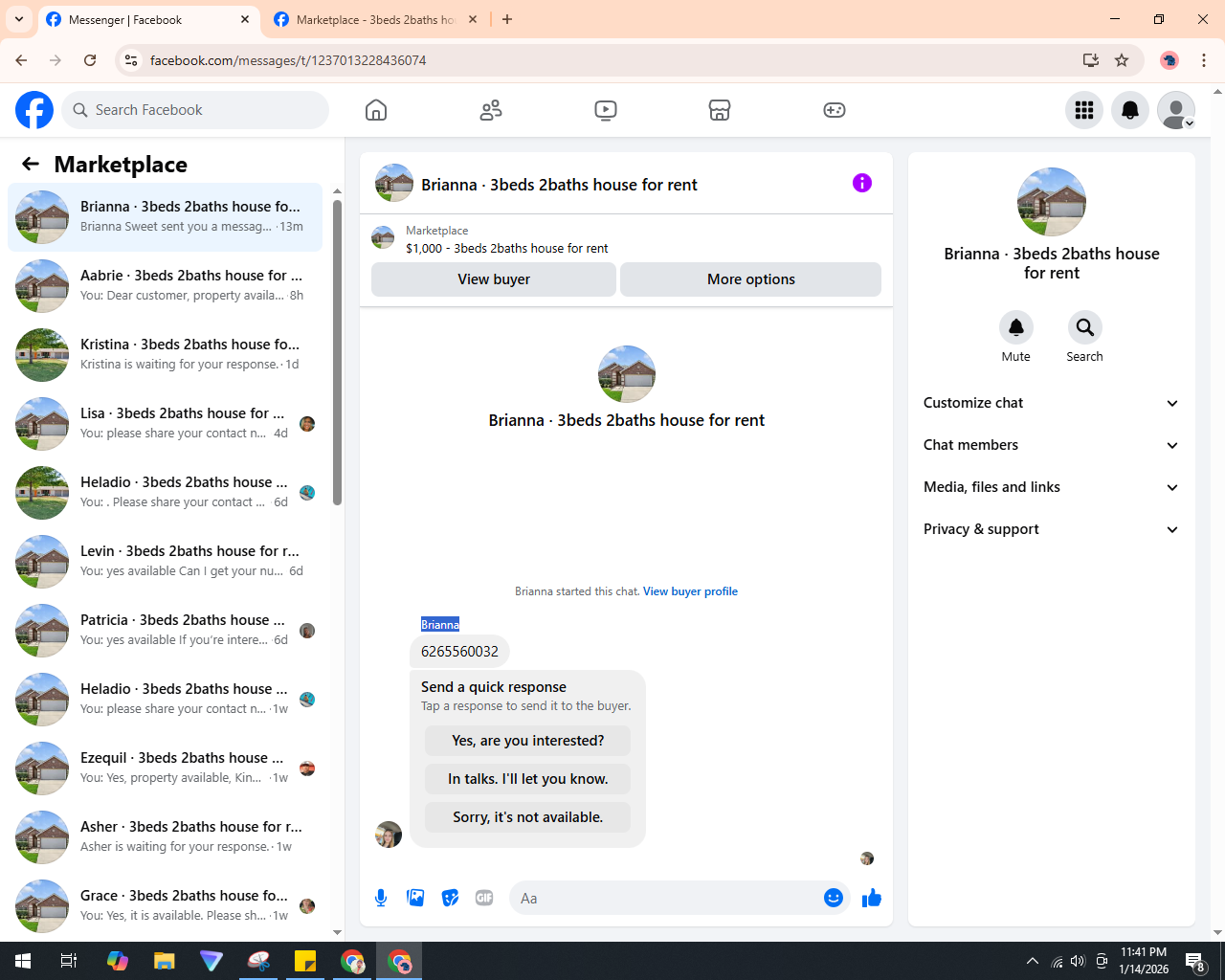Click the chat list scrollbar

pos(337,352)
